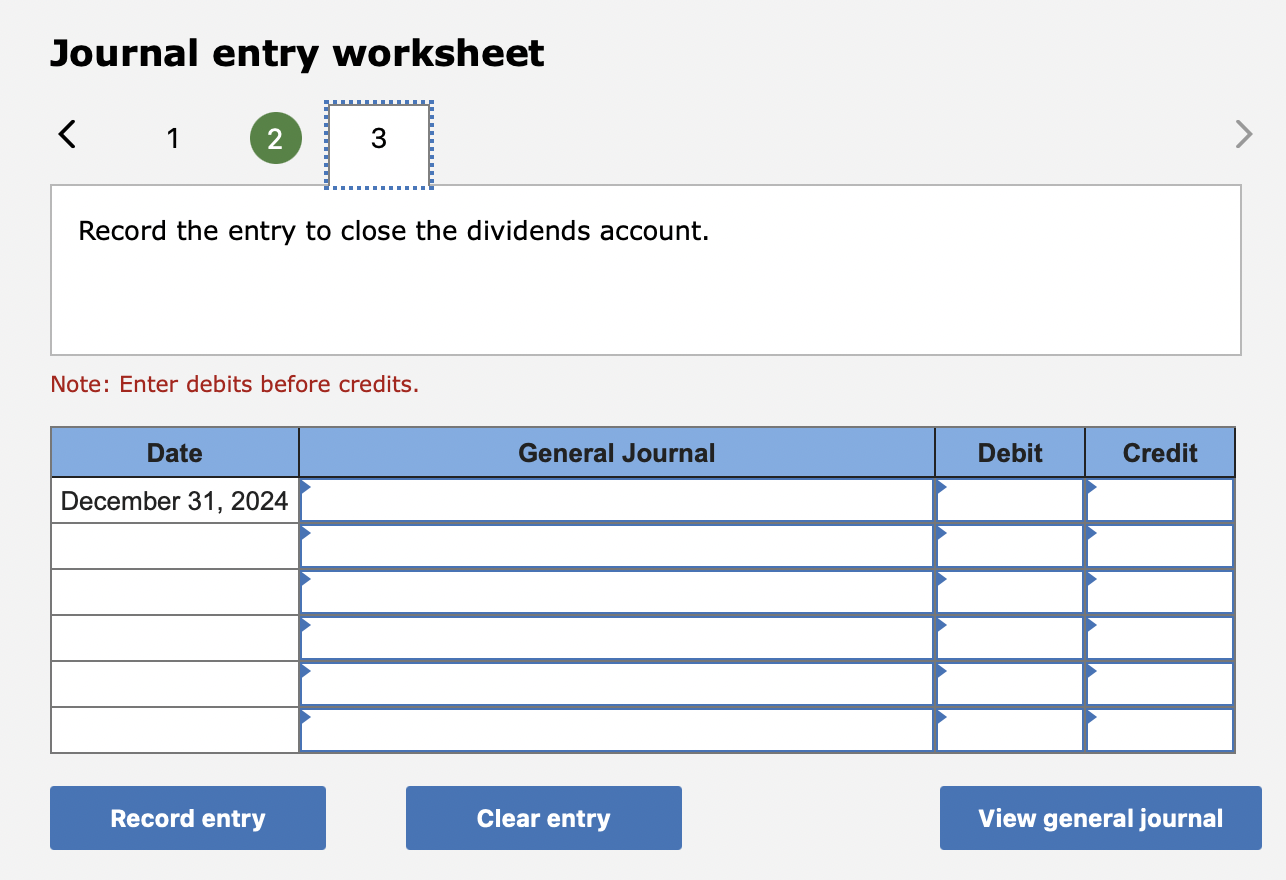Click the 'Journal entry worksheet' heading

coord(297,53)
